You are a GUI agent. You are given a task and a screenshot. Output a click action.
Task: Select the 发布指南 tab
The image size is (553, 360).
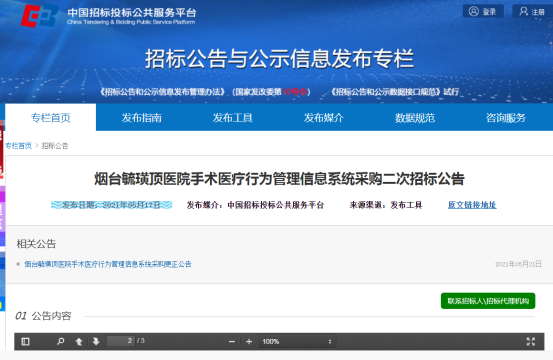[x=142, y=118]
